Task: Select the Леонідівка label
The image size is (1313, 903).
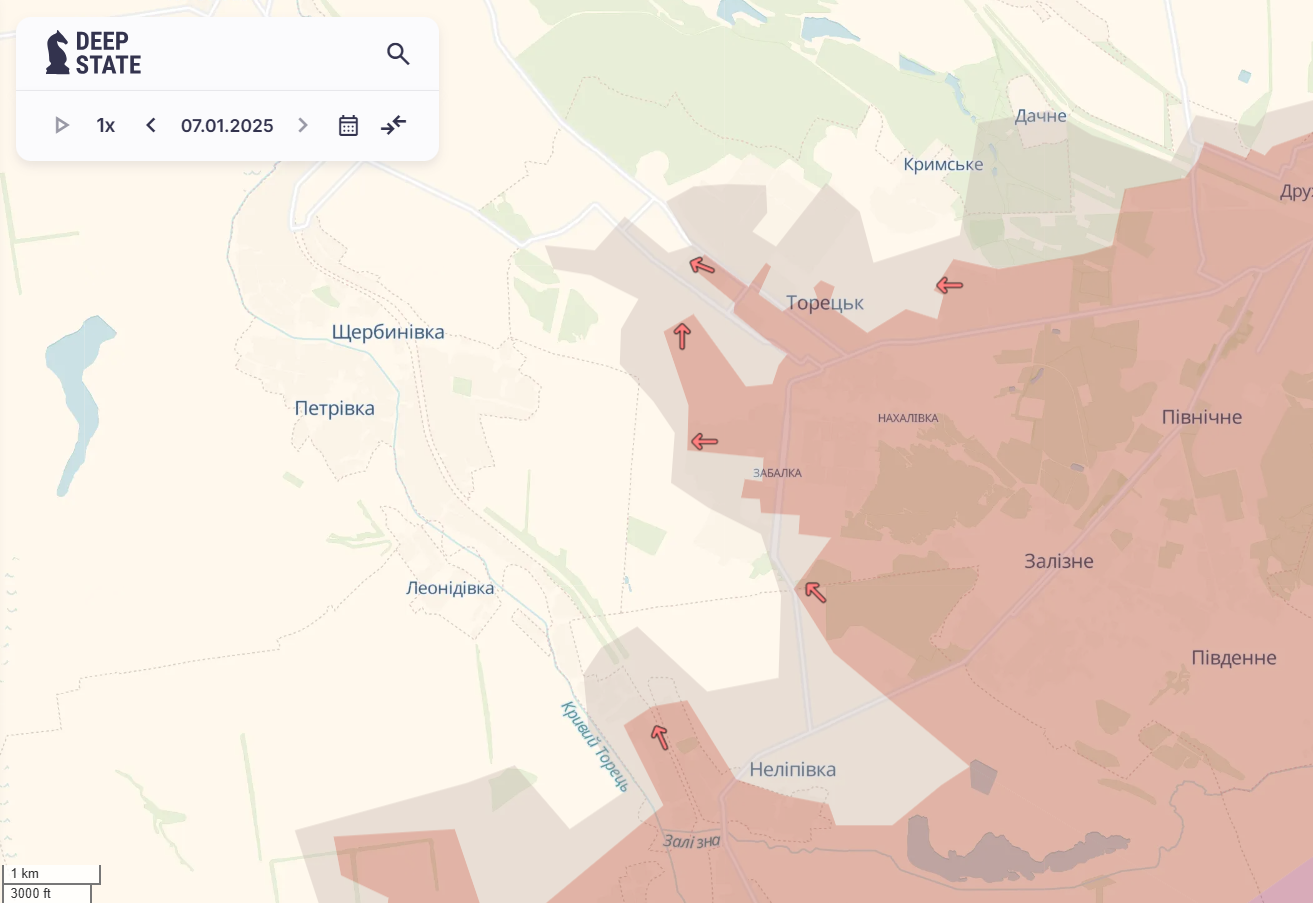Action: tap(450, 588)
